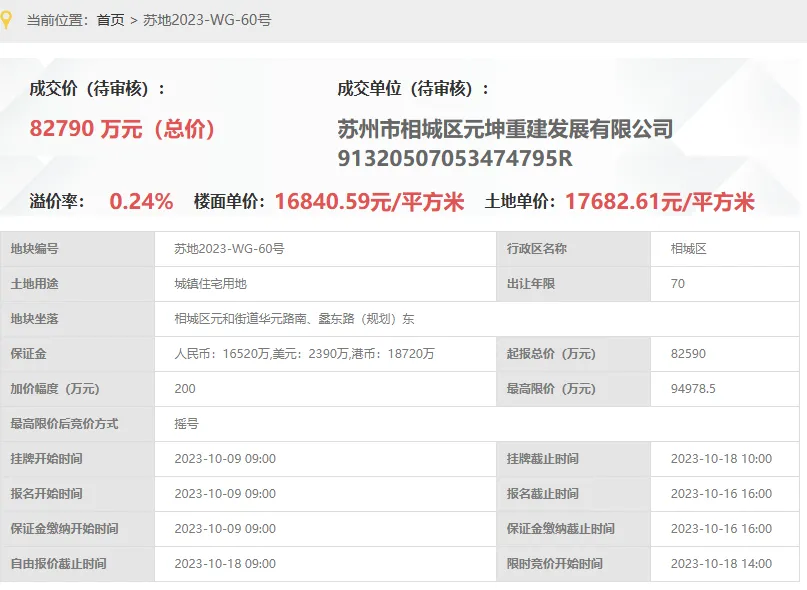807x590 pixels.
Task: Select max price value 94978.5
Action: click(x=693, y=389)
